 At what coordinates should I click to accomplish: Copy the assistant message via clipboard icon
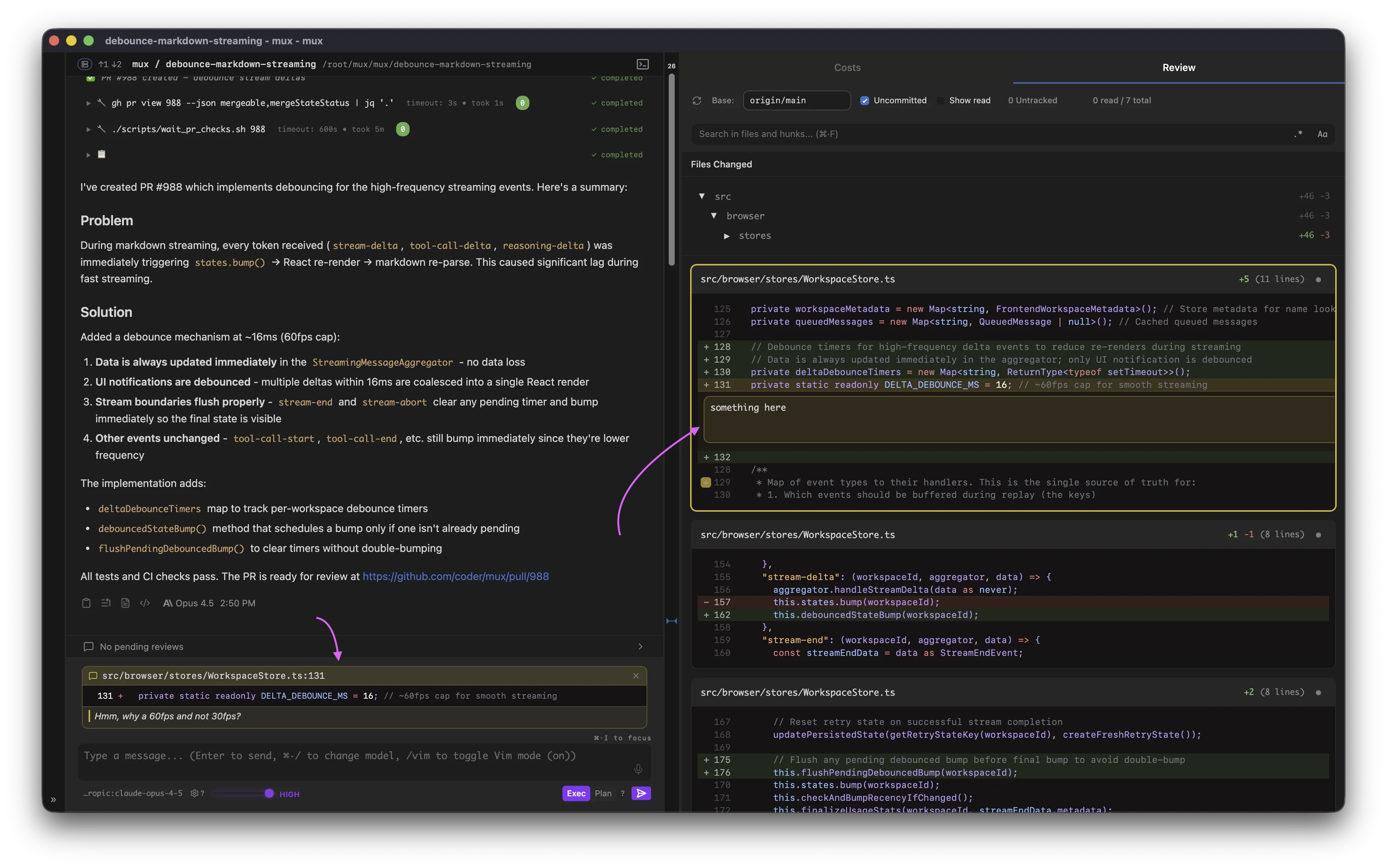point(86,603)
